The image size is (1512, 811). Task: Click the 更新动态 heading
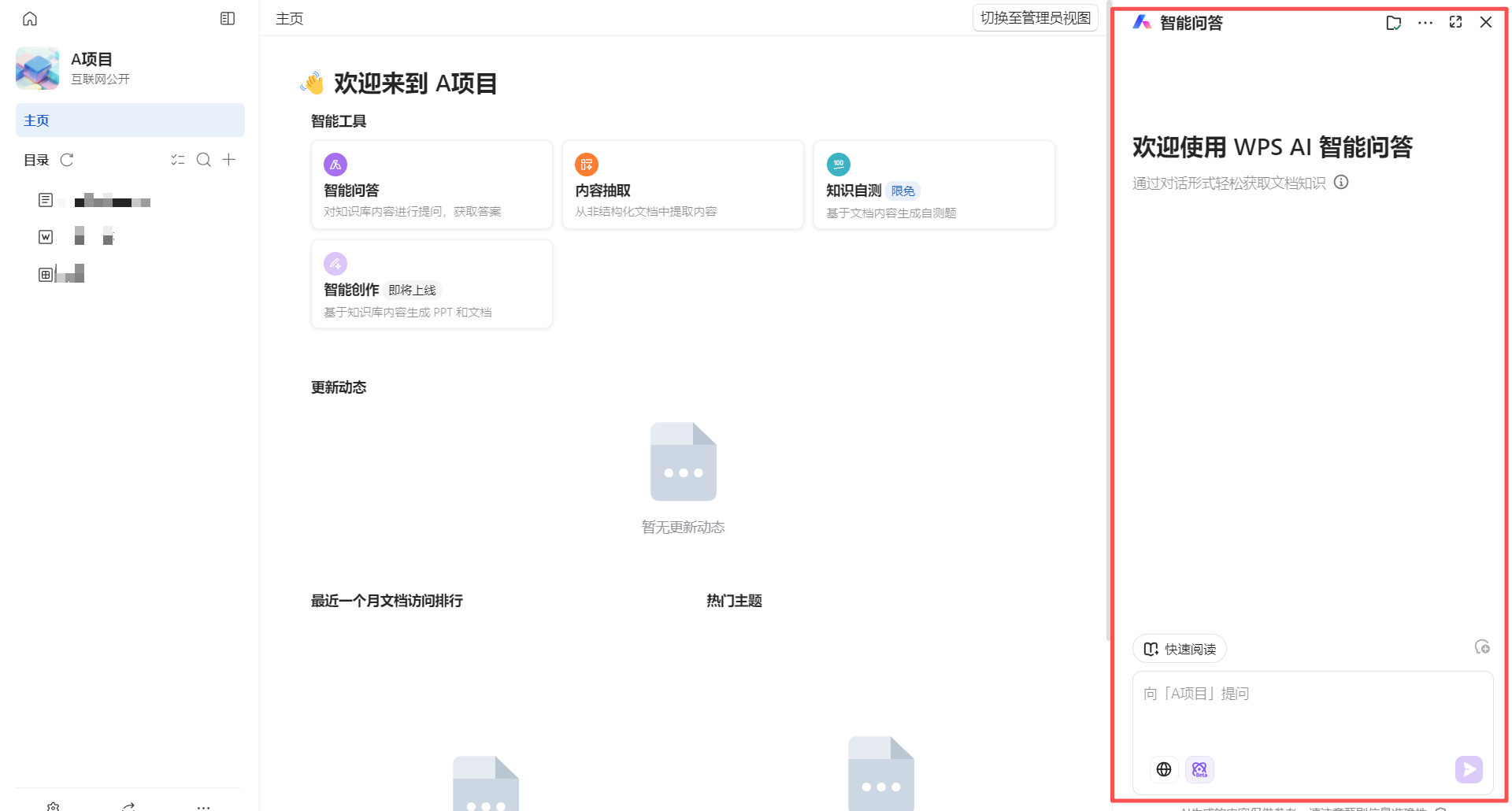coord(339,387)
